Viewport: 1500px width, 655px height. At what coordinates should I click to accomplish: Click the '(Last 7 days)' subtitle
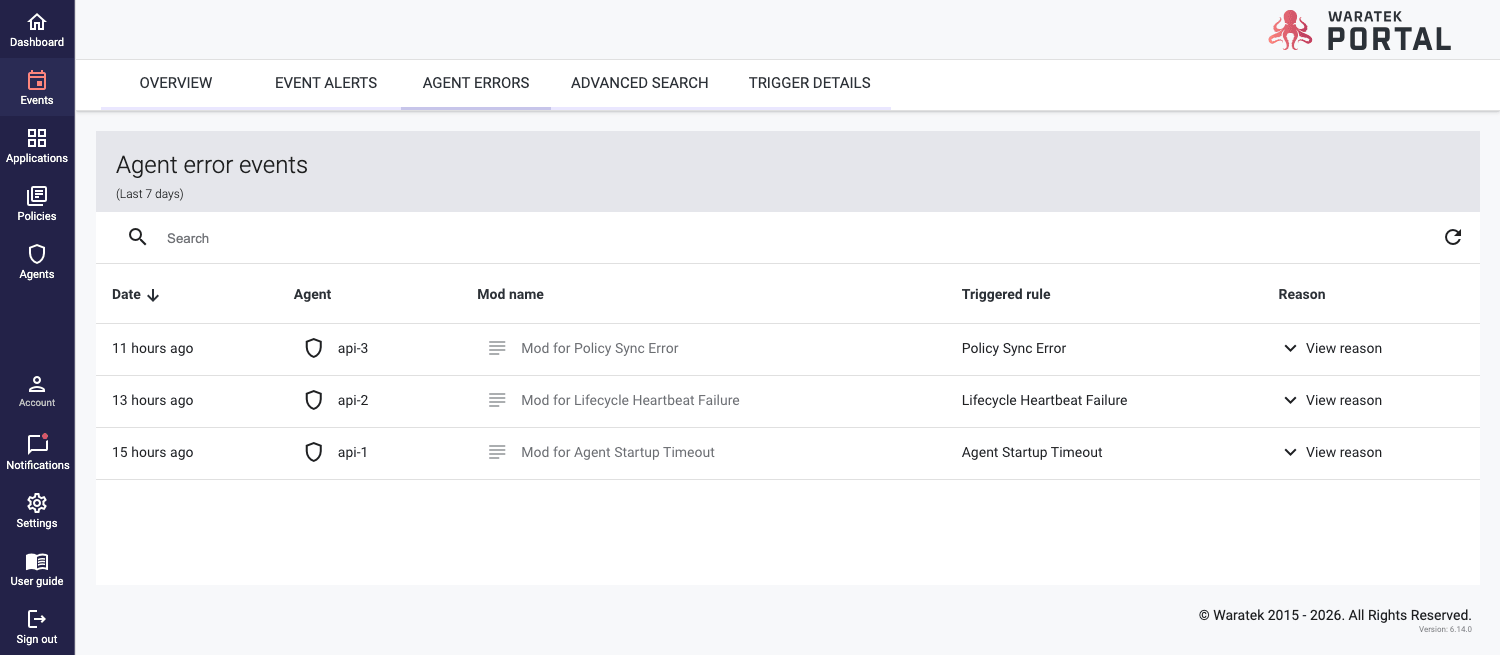pos(150,194)
